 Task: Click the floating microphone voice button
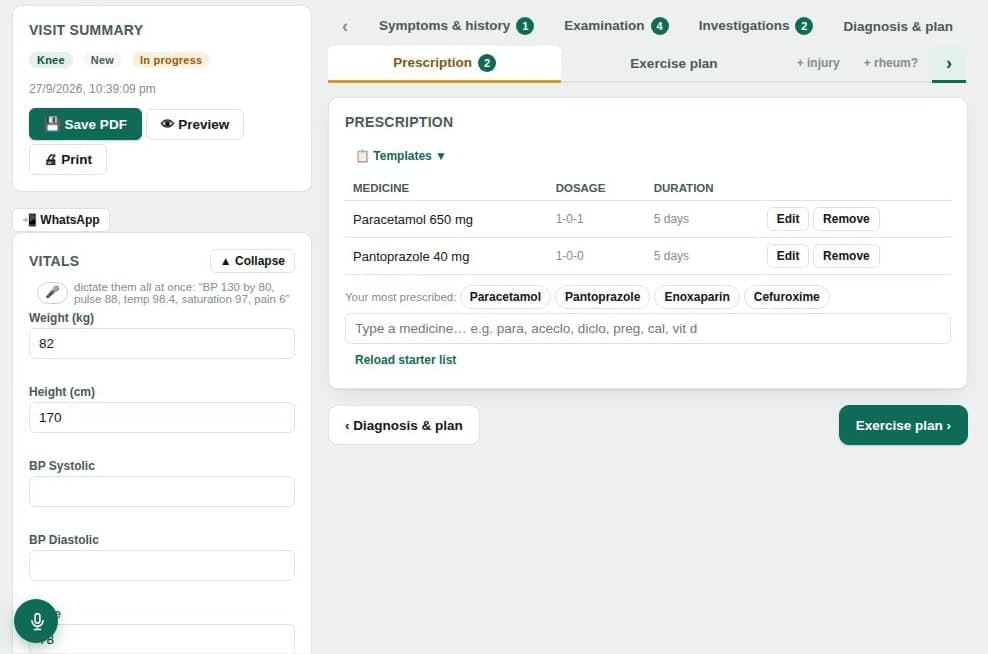tap(36, 621)
